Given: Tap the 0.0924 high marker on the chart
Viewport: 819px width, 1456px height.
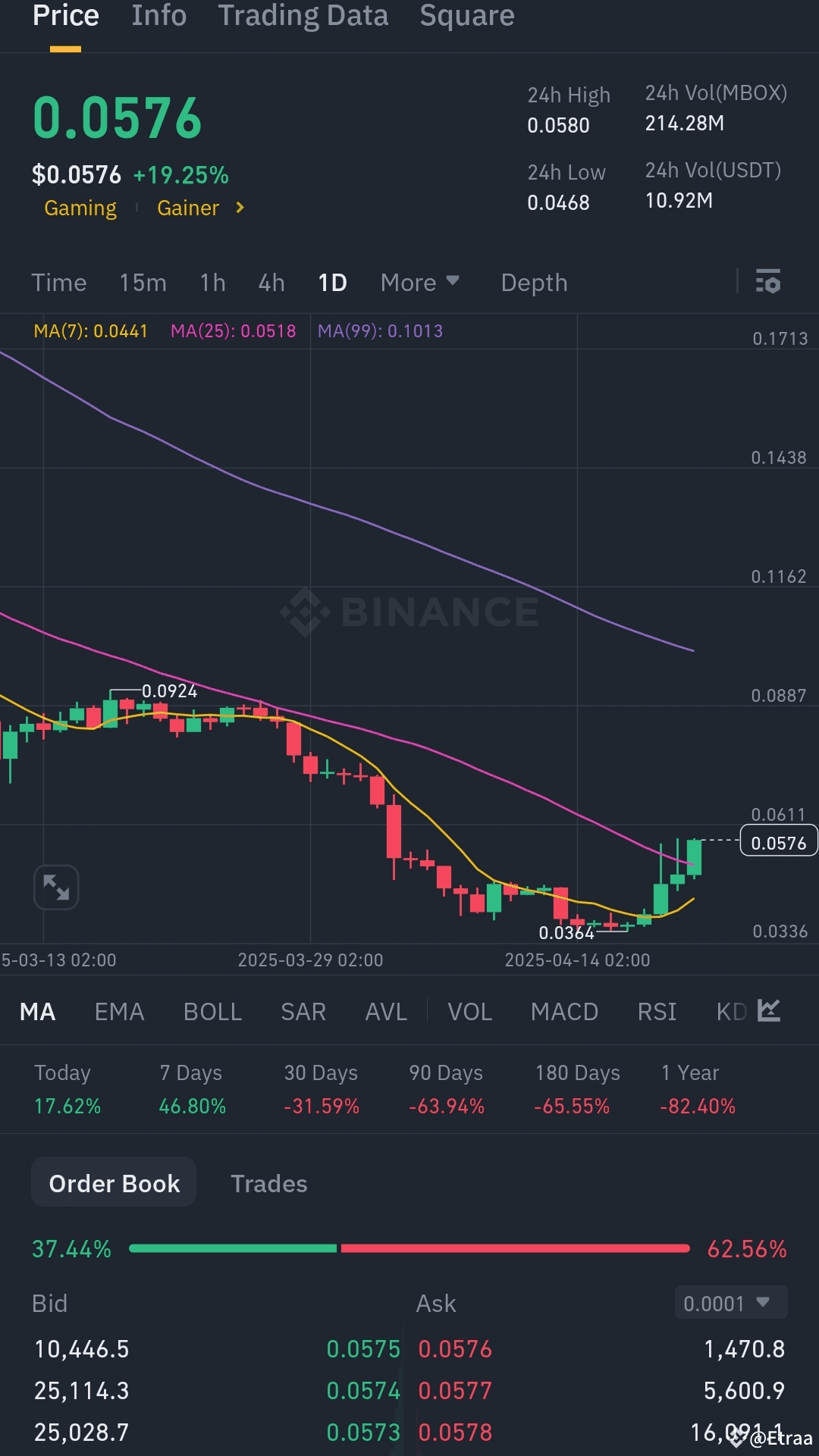Looking at the screenshot, I should point(169,691).
